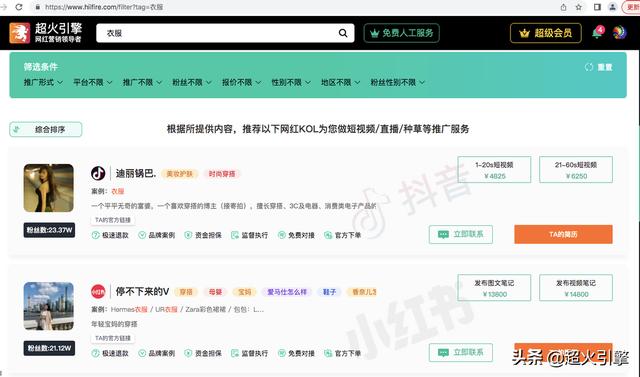Click 官方下单 icon in 迪丽锅巴 row
The width and height of the screenshot is (640, 377).
(x=328, y=235)
